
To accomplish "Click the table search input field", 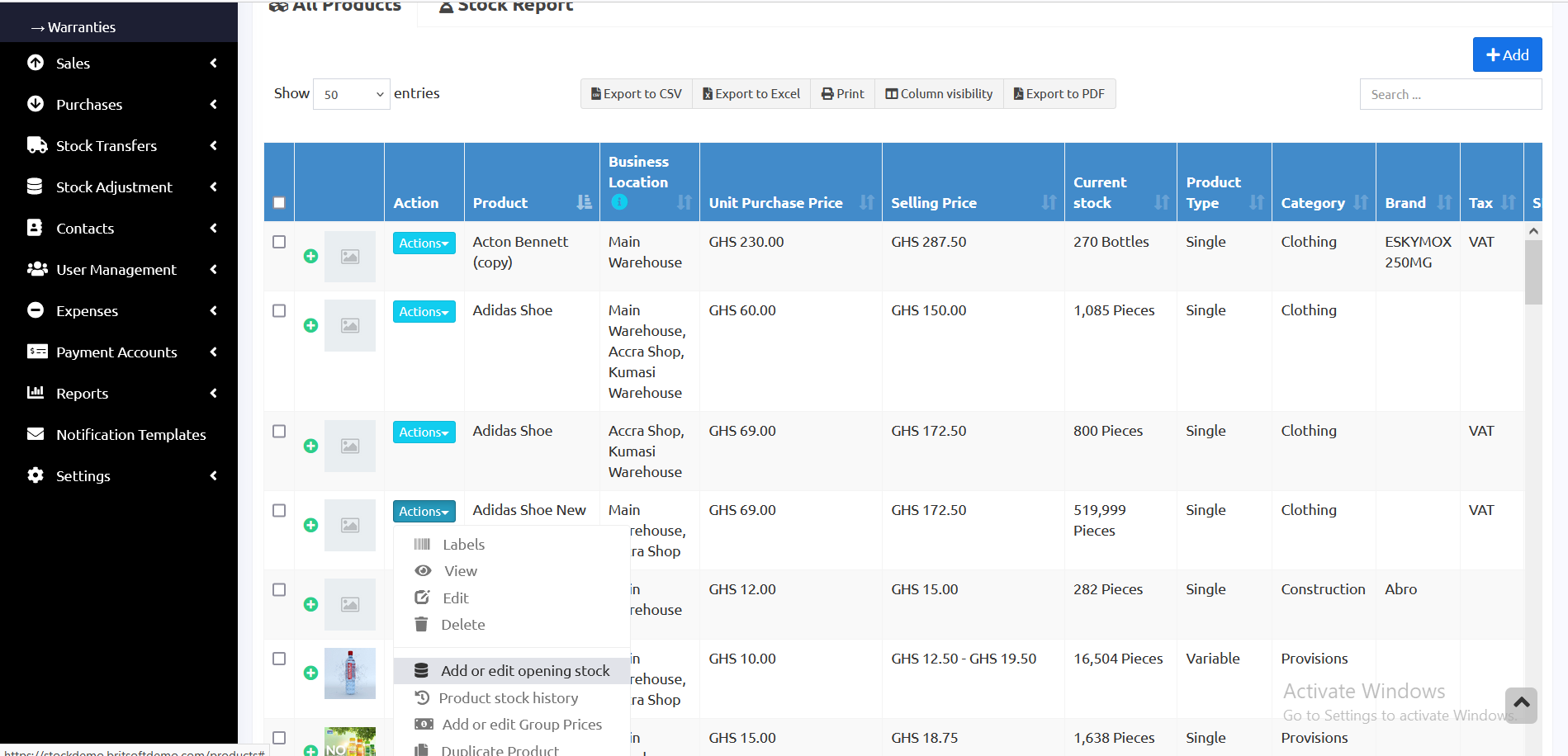I will tap(1451, 94).
